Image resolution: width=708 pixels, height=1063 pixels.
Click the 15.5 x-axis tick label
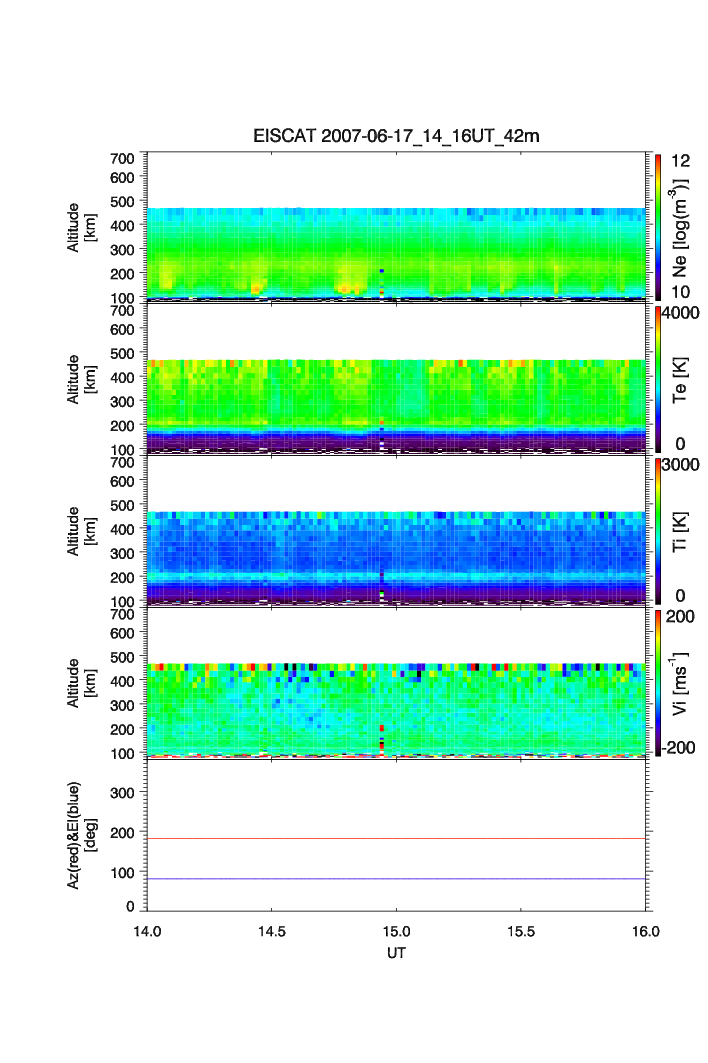point(522,930)
